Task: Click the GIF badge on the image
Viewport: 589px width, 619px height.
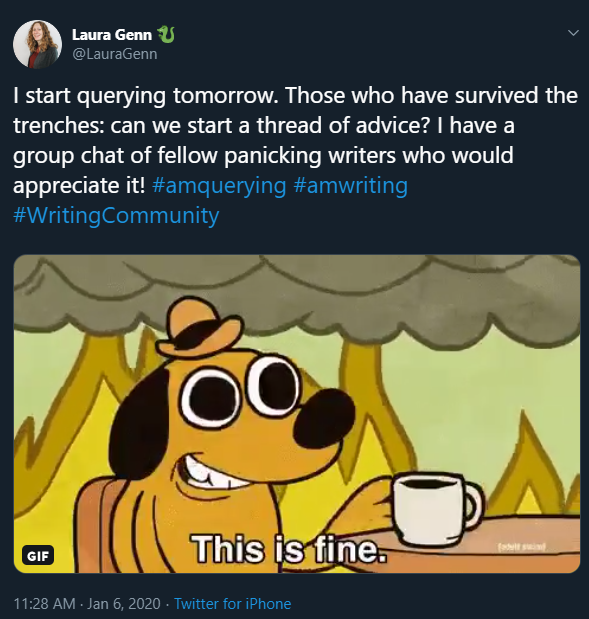Action: click(38, 555)
